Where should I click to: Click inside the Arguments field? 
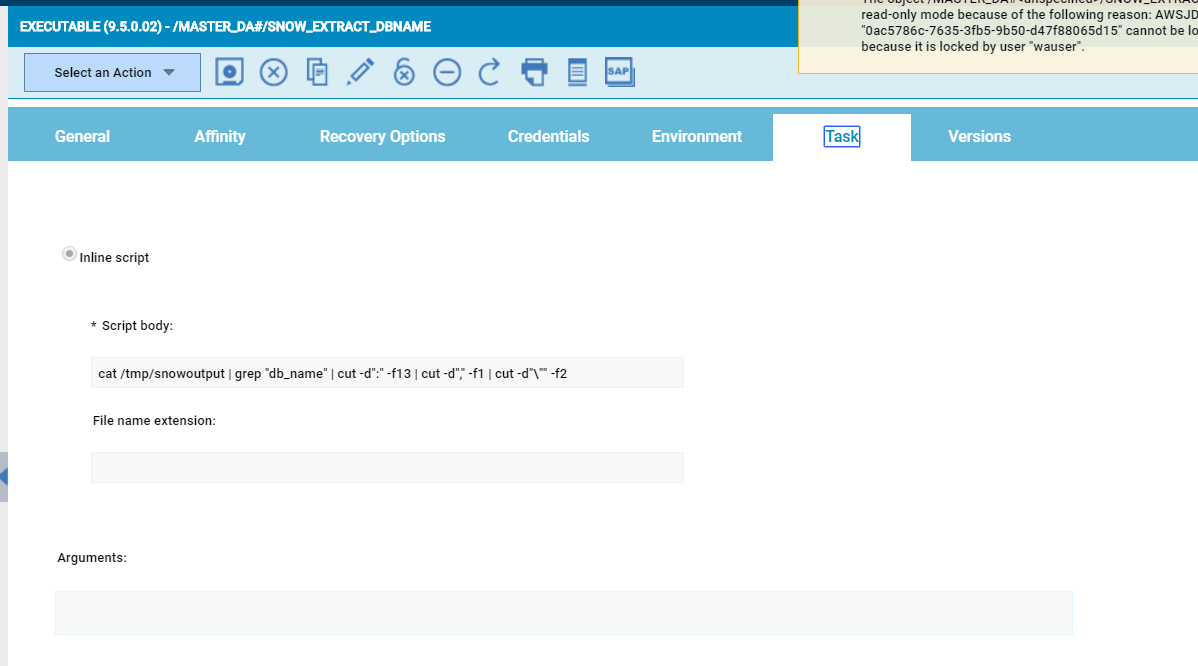[x=564, y=612]
